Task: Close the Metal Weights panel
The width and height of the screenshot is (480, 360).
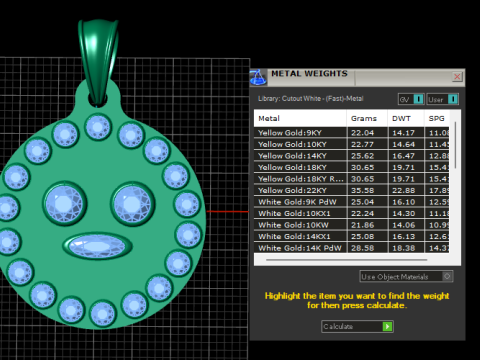Action: pos(457,77)
